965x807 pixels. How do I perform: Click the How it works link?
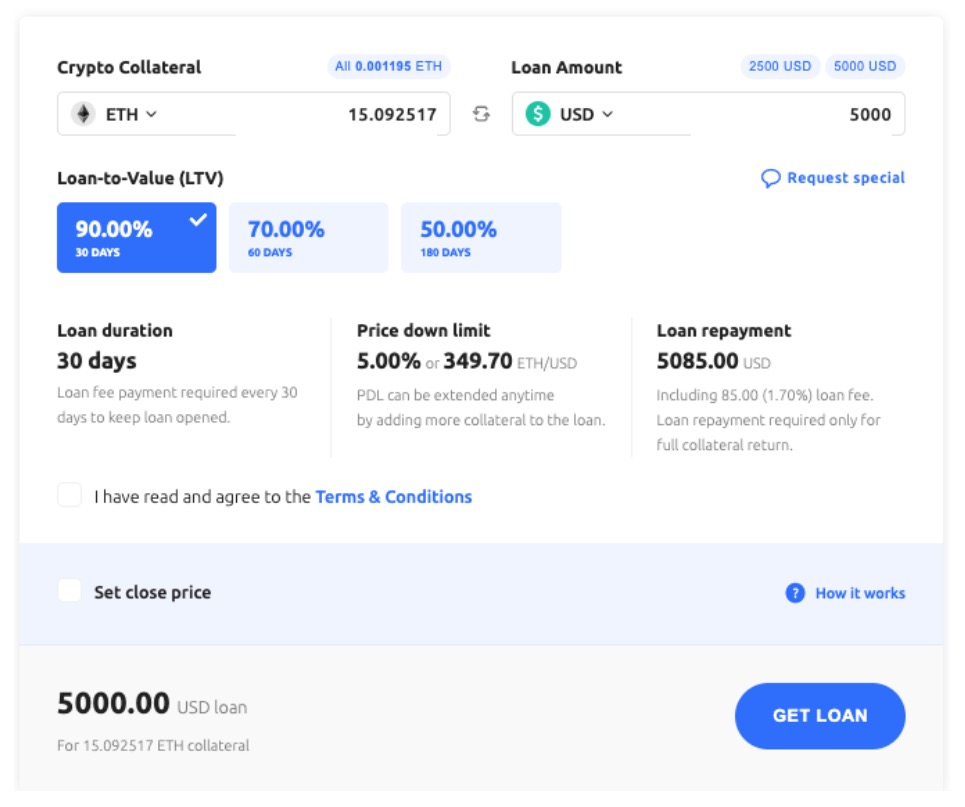point(859,593)
